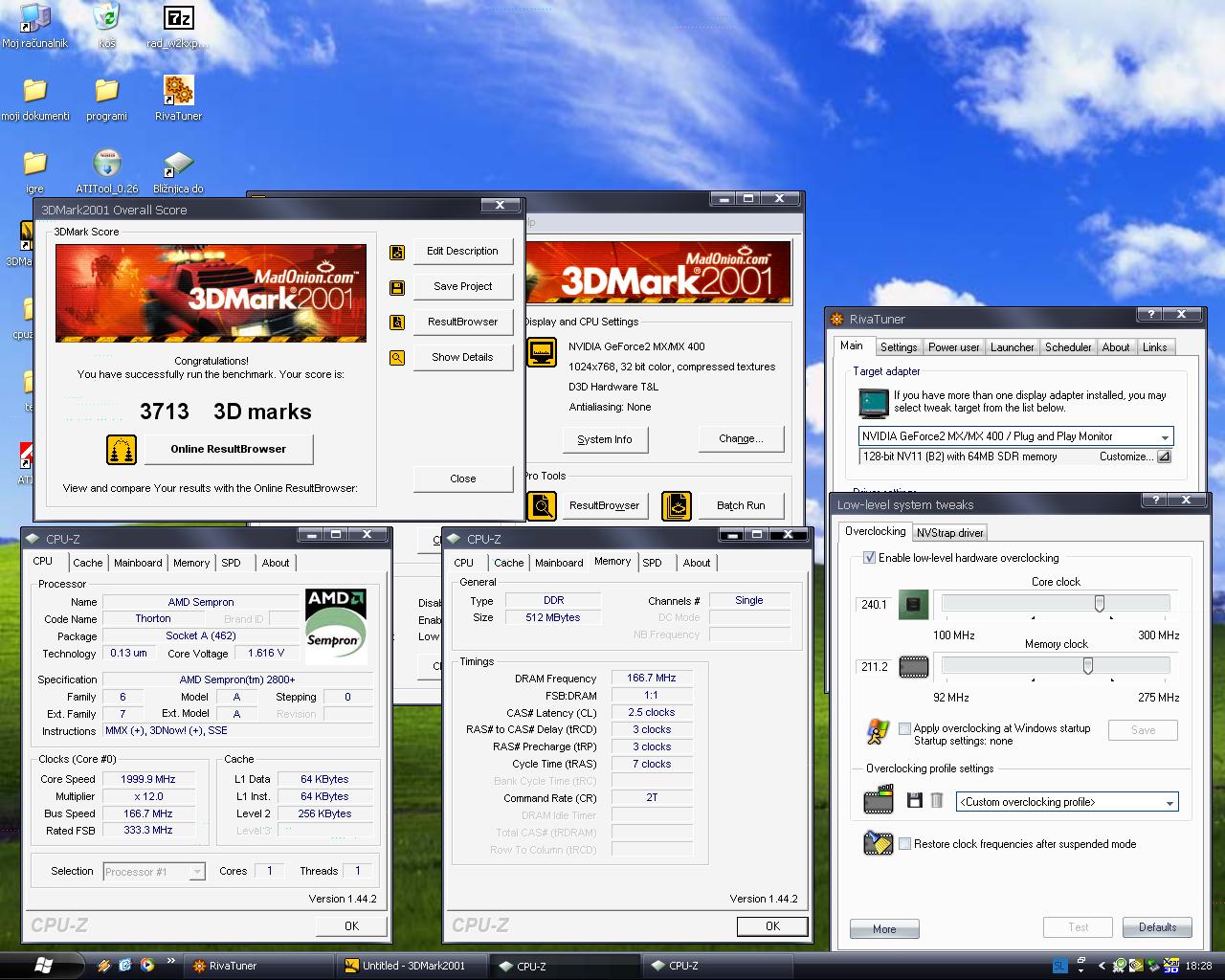This screenshot has height=980, width=1225.
Task: Enable Restore clock frequencies after suspended mode
Action: 904,844
